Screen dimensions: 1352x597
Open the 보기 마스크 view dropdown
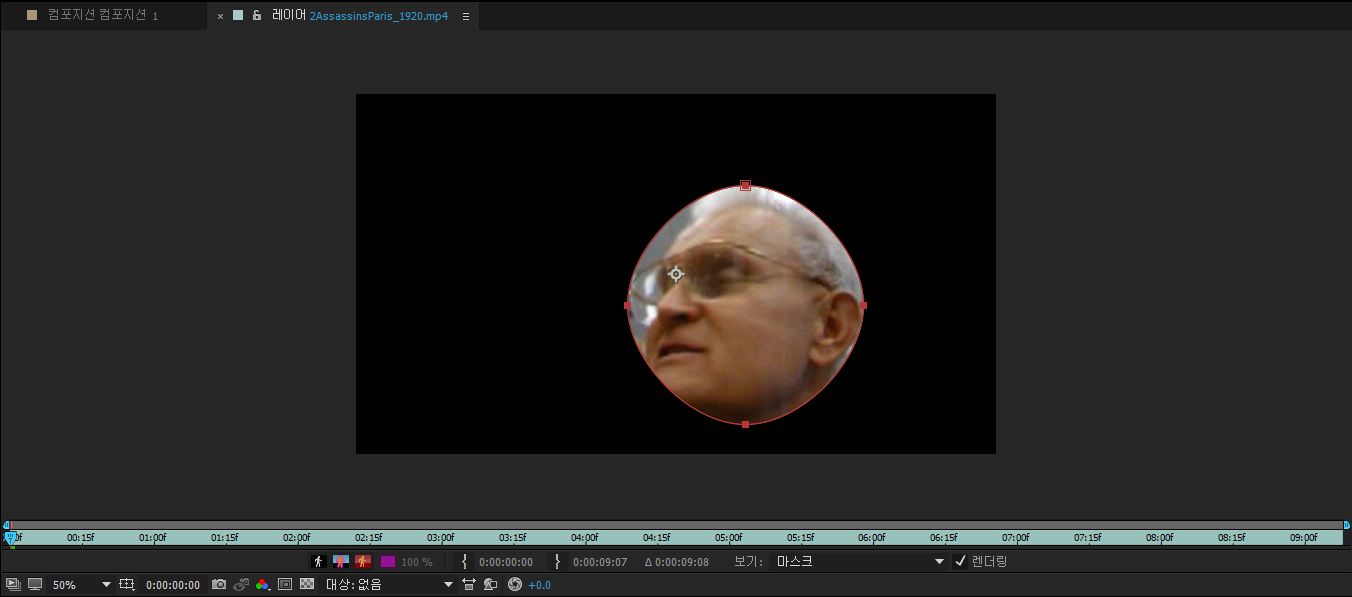859,562
